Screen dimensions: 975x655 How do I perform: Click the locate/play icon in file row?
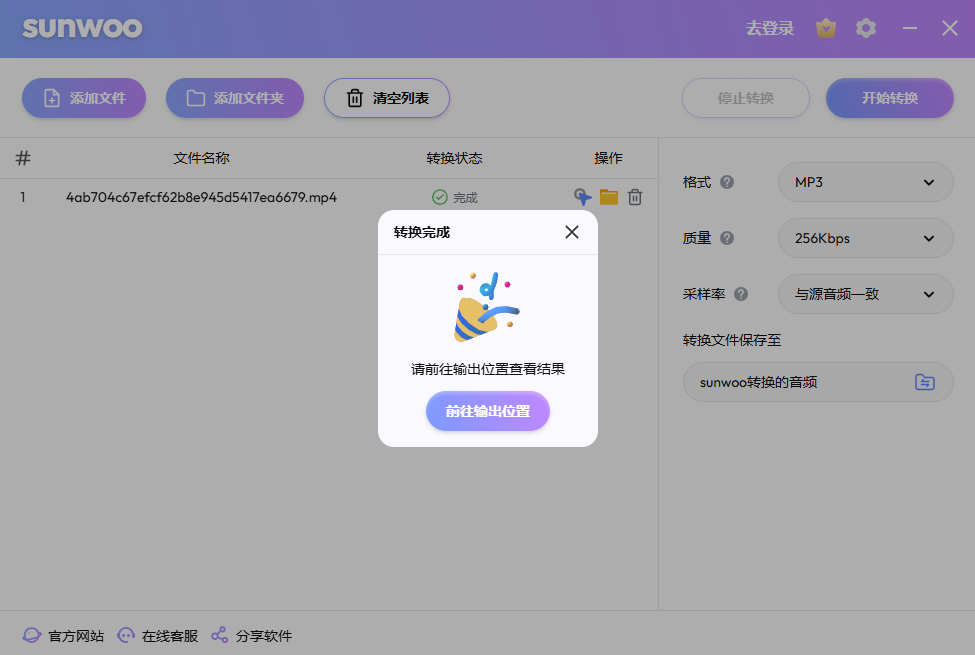(582, 197)
